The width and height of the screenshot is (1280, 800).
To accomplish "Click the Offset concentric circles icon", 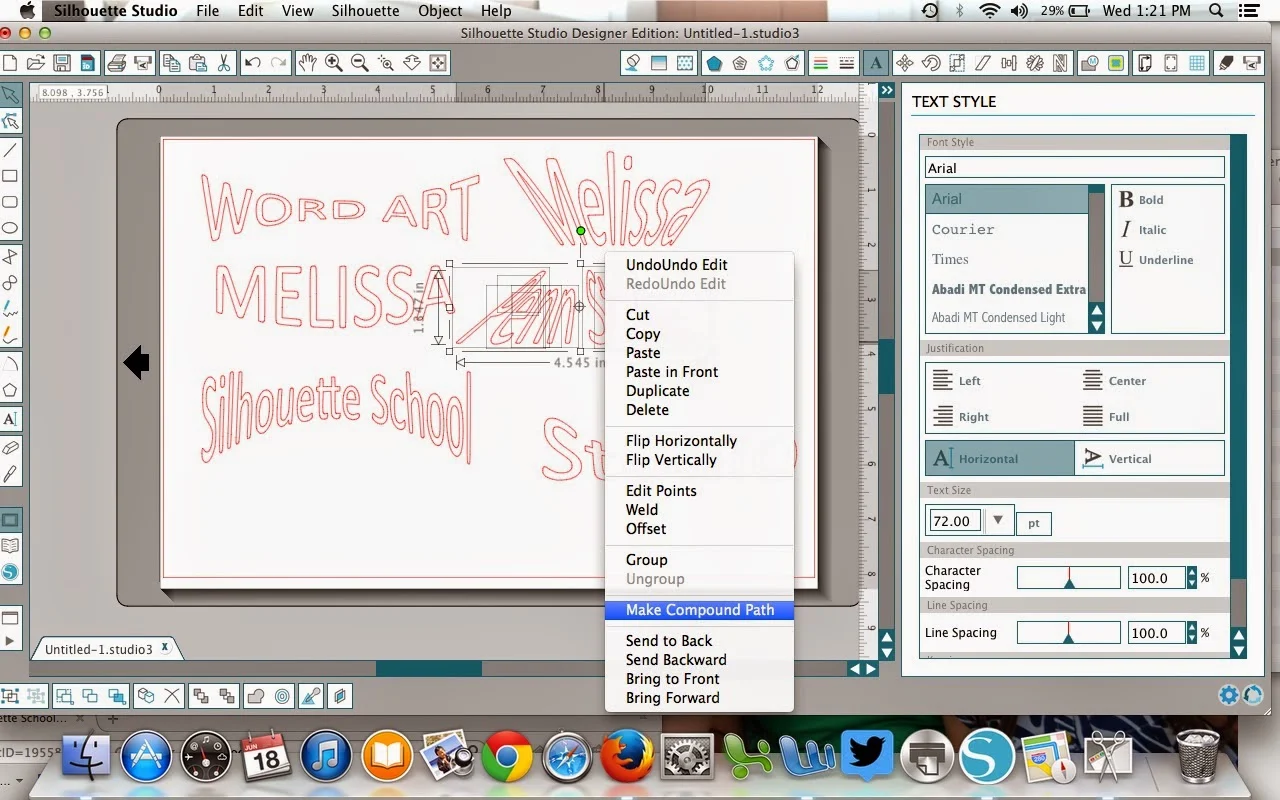I will pos(283,696).
